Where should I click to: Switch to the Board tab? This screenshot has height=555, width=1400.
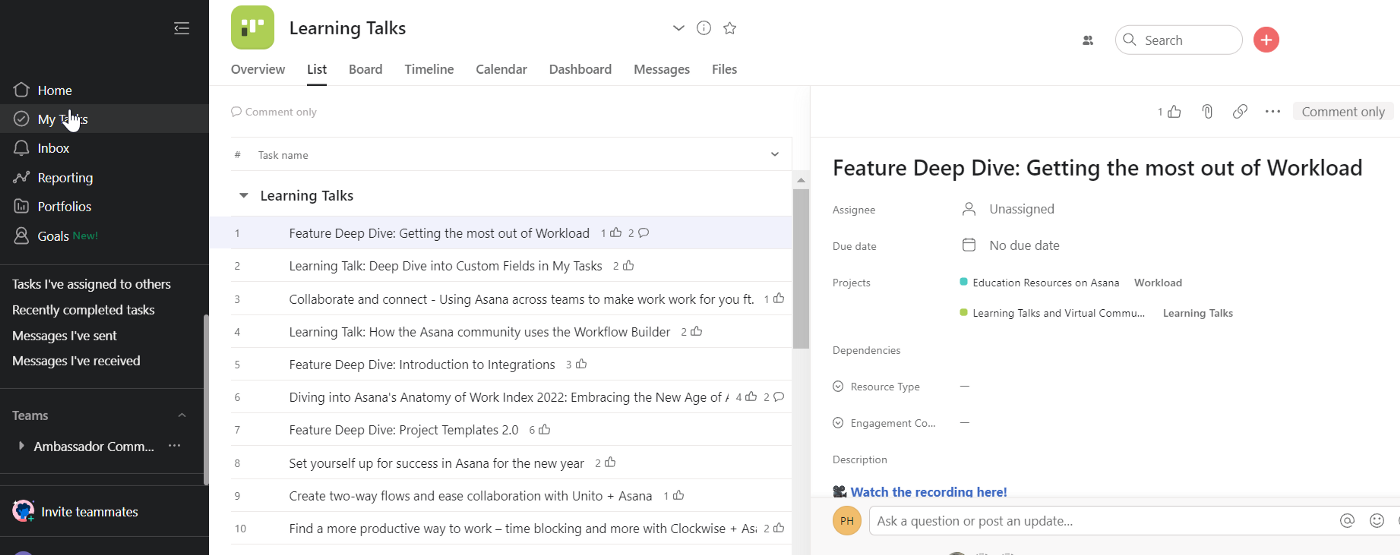point(366,69)
